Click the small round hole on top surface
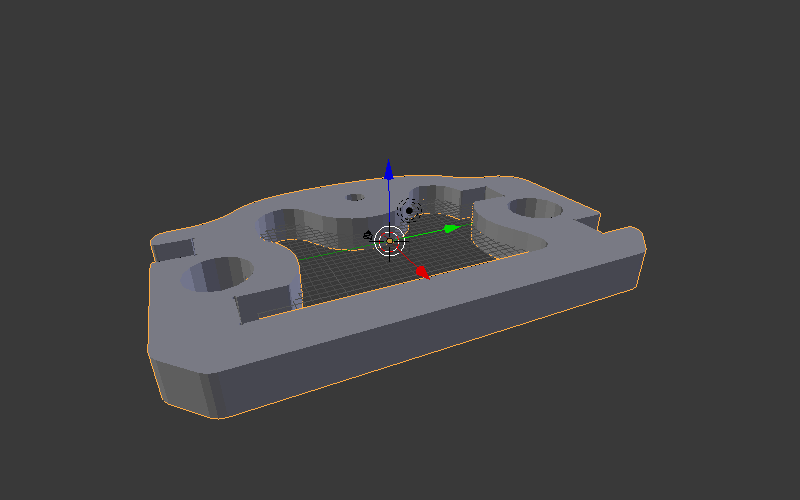This screenshot has height=500, width=800. (x=355, y=197)
